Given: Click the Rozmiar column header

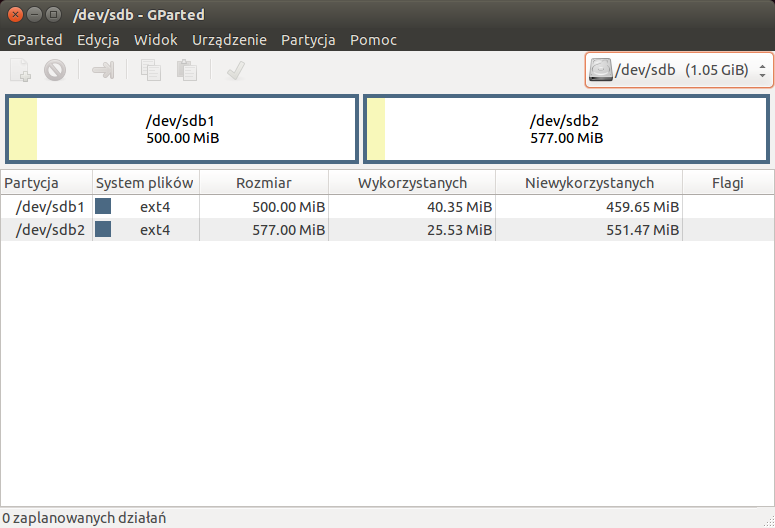Looking at the screenshot, I should tap(264, 183).
